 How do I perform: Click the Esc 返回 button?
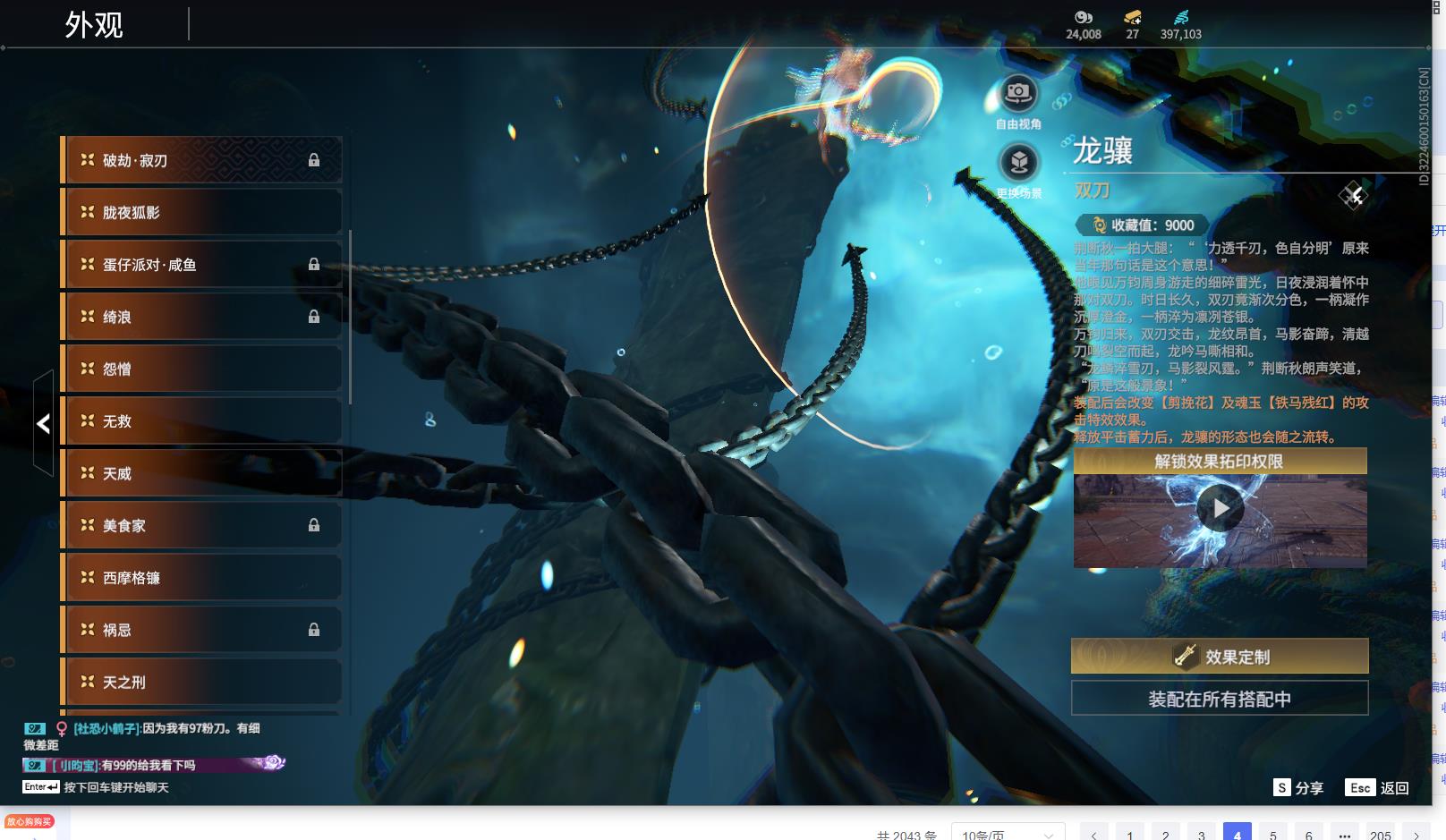[1377, 787]
